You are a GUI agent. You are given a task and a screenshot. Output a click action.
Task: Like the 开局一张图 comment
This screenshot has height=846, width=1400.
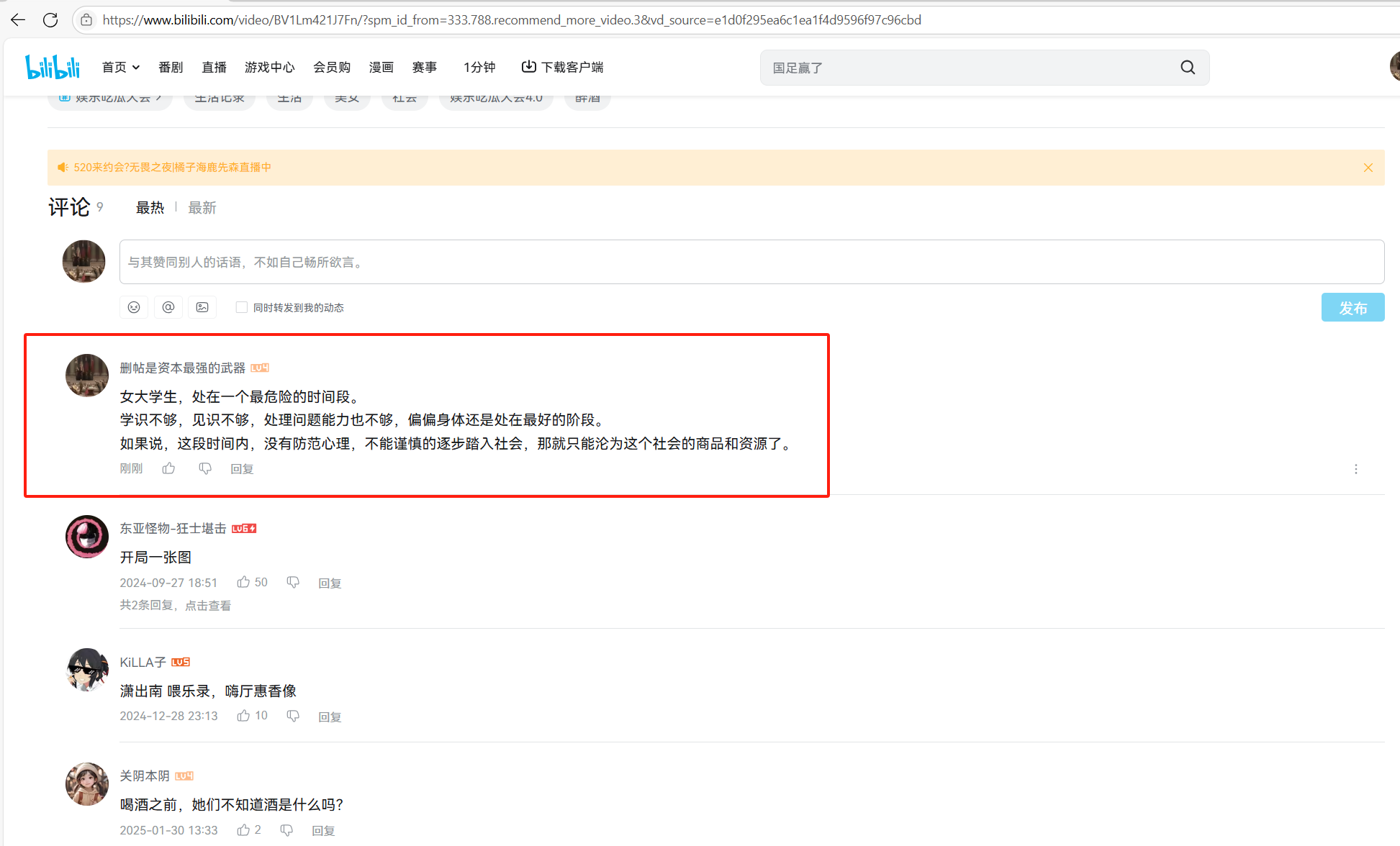click(244, 582)
